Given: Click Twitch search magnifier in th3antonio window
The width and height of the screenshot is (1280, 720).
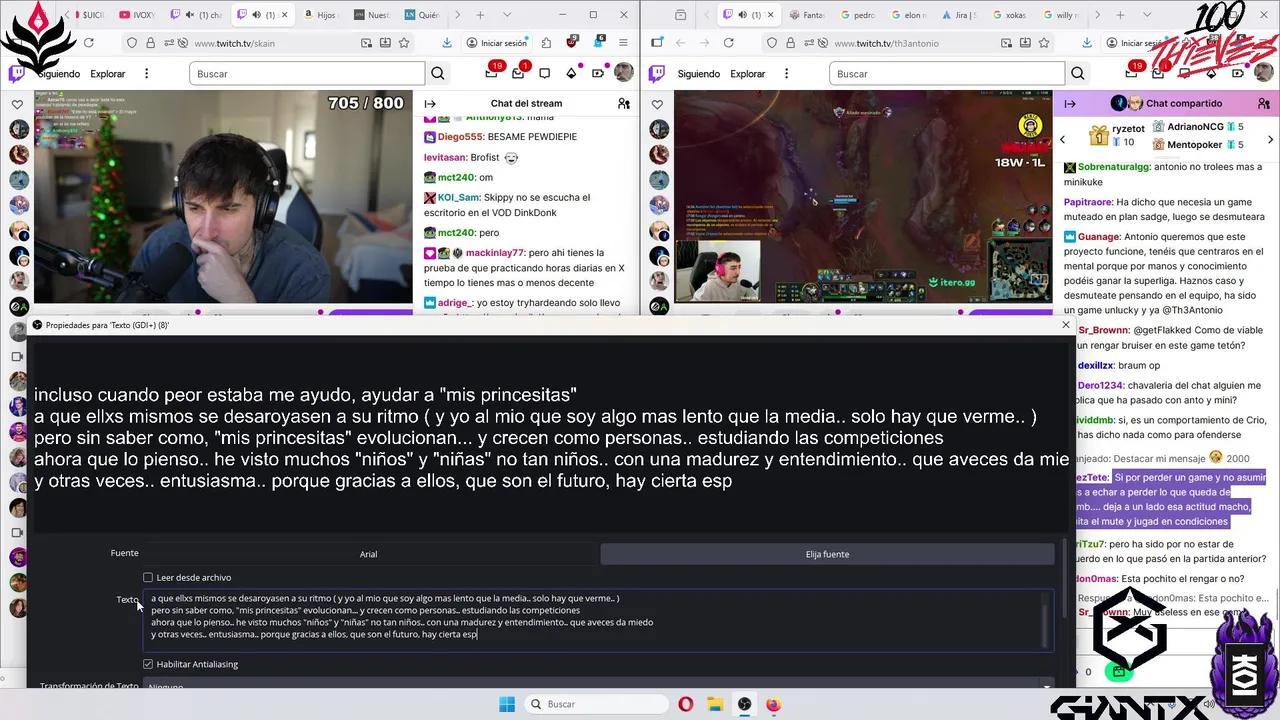Looking at the screenshot, I should (1077, 73).
